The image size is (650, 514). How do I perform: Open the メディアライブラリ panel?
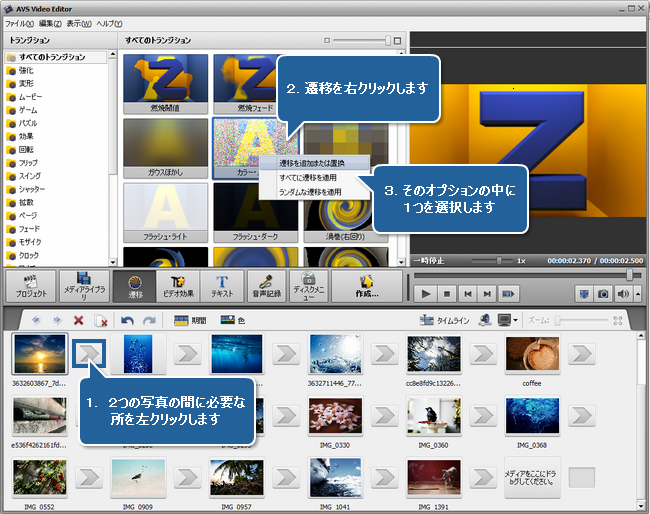coord(83,286)
